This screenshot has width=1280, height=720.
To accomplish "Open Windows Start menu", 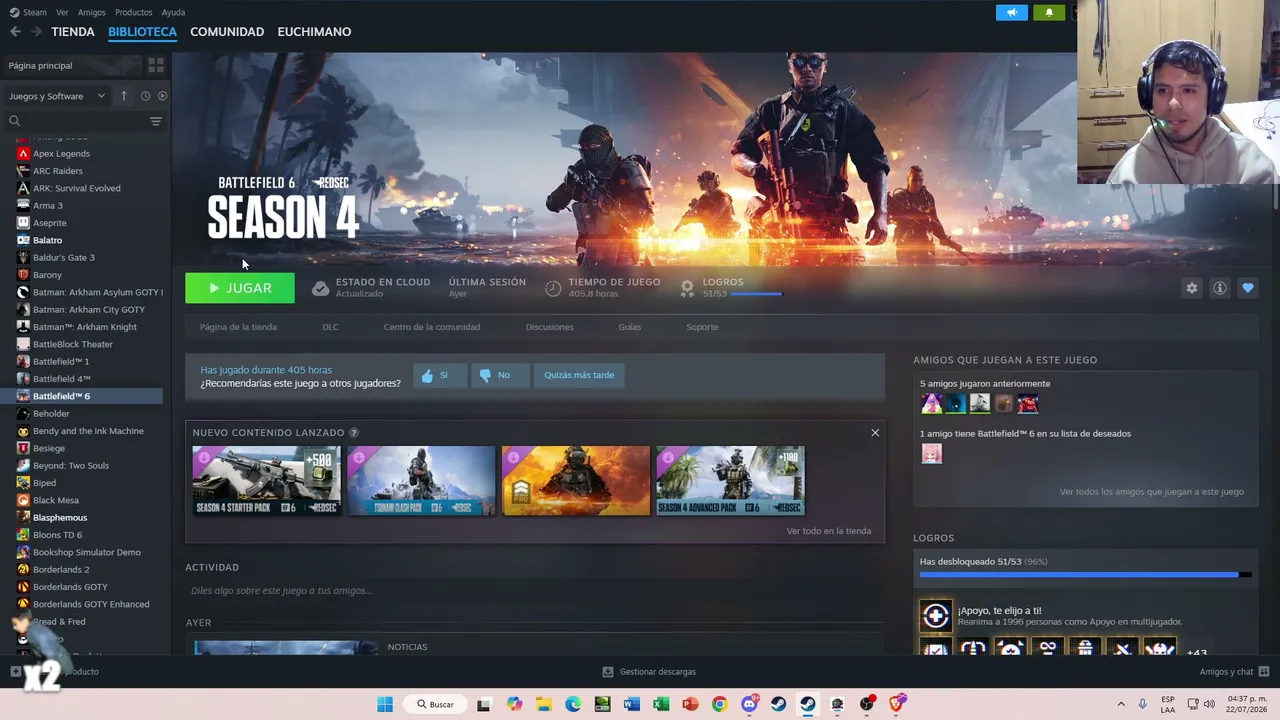I will 385,704.
